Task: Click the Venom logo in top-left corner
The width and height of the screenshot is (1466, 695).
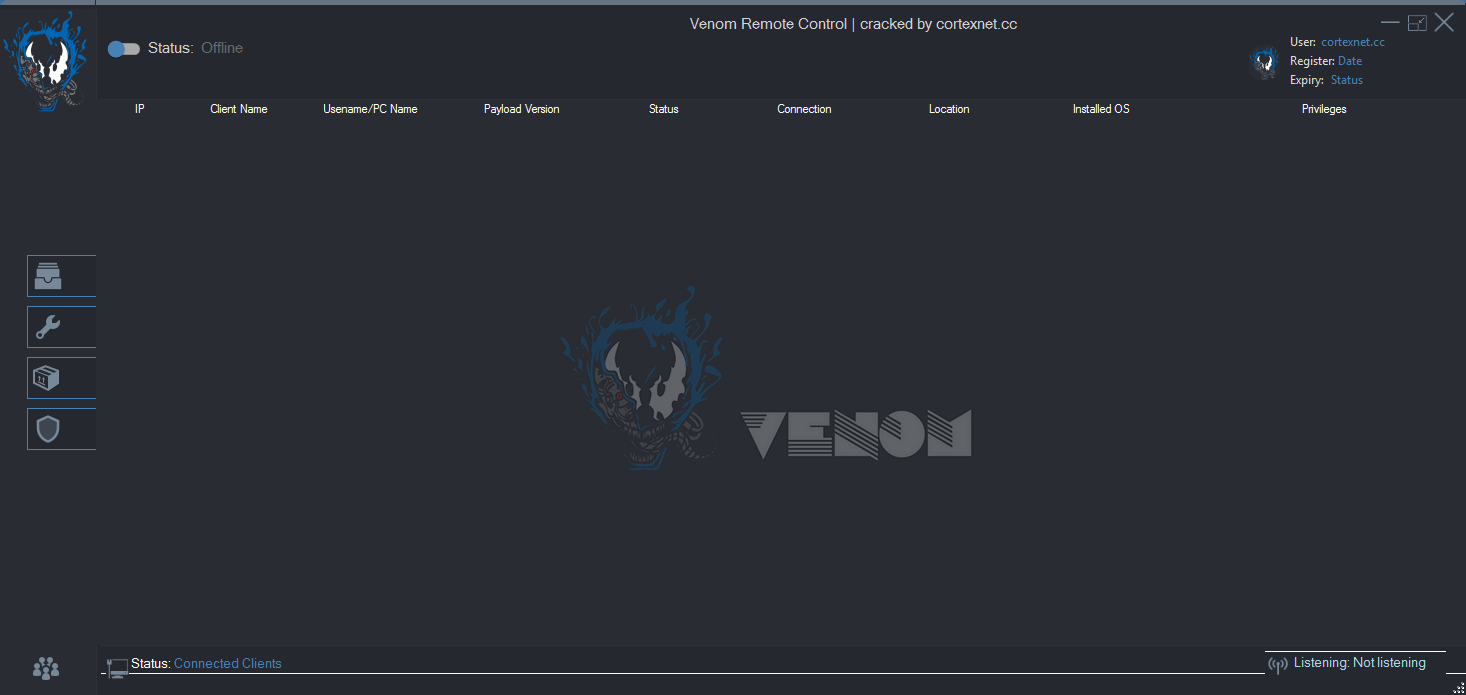Action: coord(45,60)
